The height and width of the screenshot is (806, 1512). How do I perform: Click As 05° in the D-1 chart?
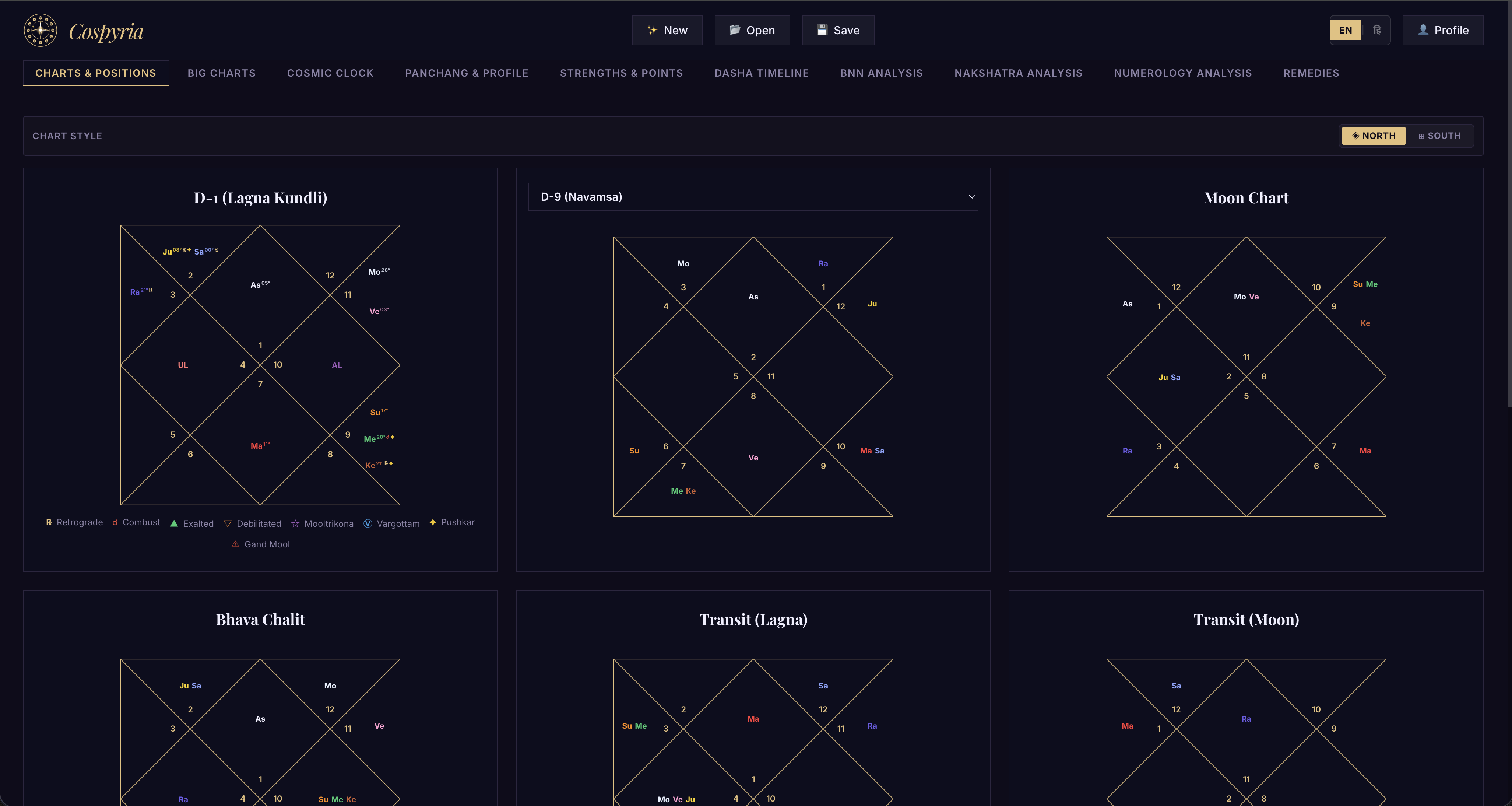[x=260, y=285]
